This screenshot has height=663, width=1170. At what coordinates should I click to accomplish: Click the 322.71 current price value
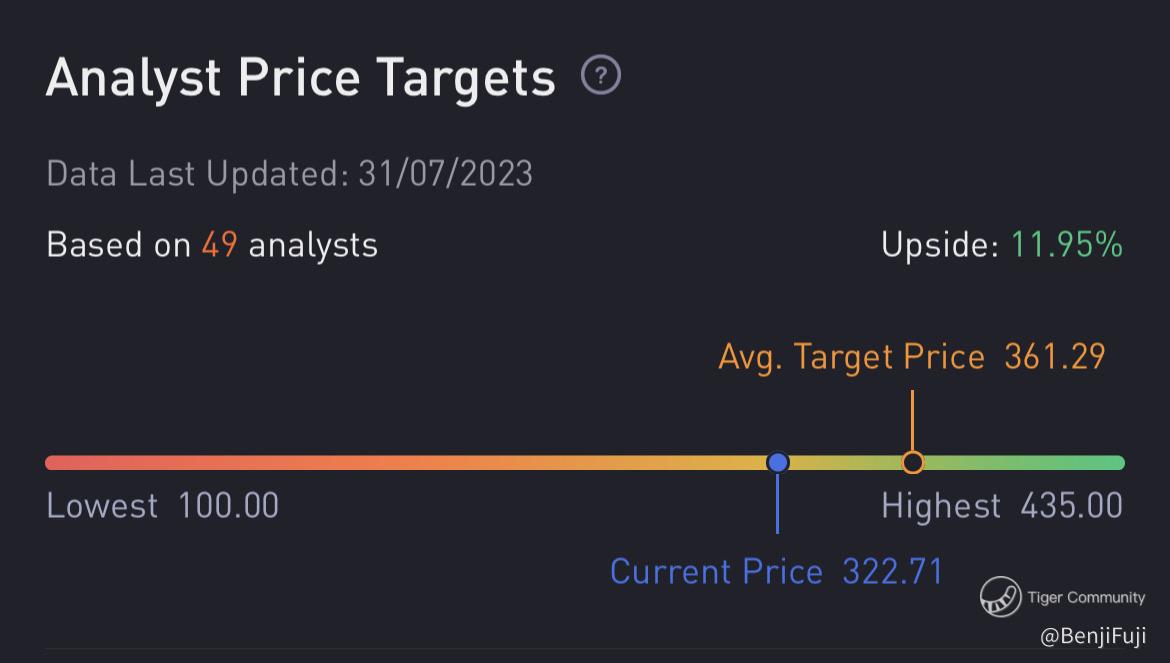[892, 572]
